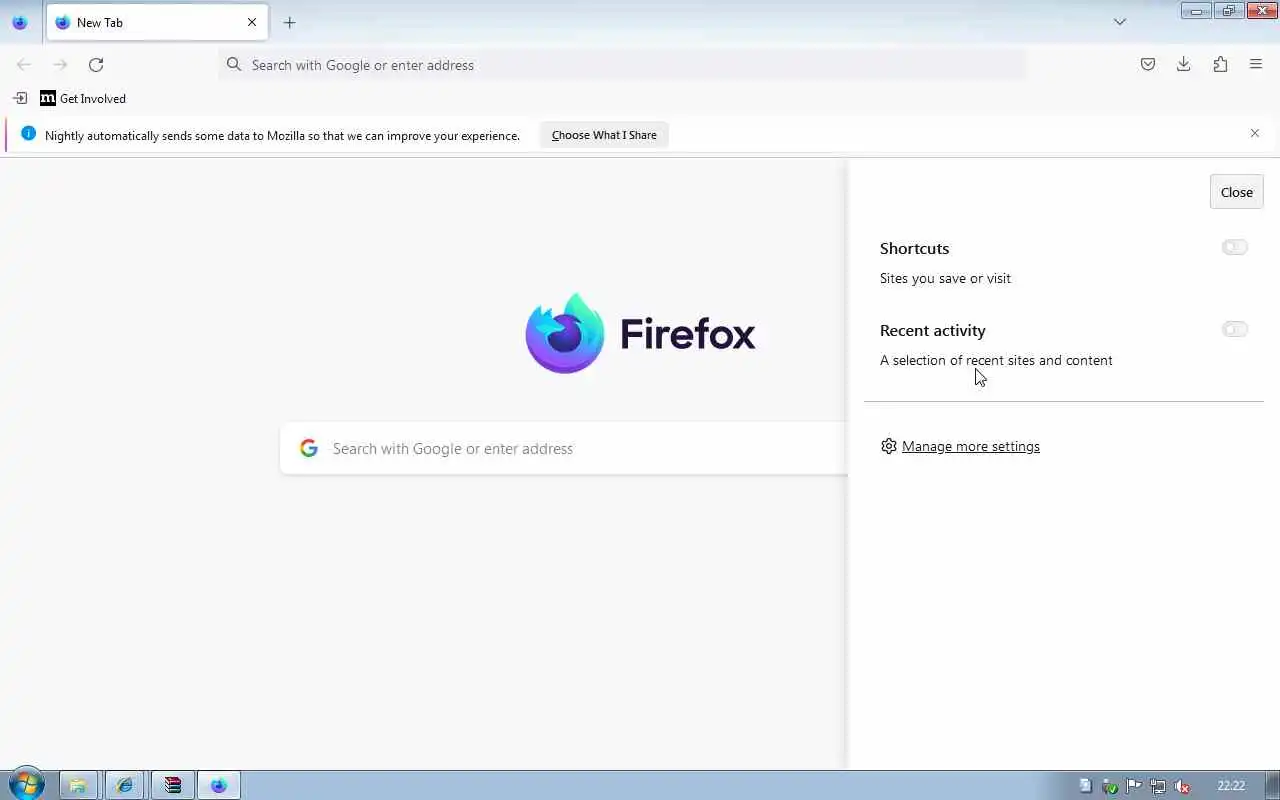Open Windows Explorer from the taskbar
This screenshot has height=800, width=1280.
point(78,785)
